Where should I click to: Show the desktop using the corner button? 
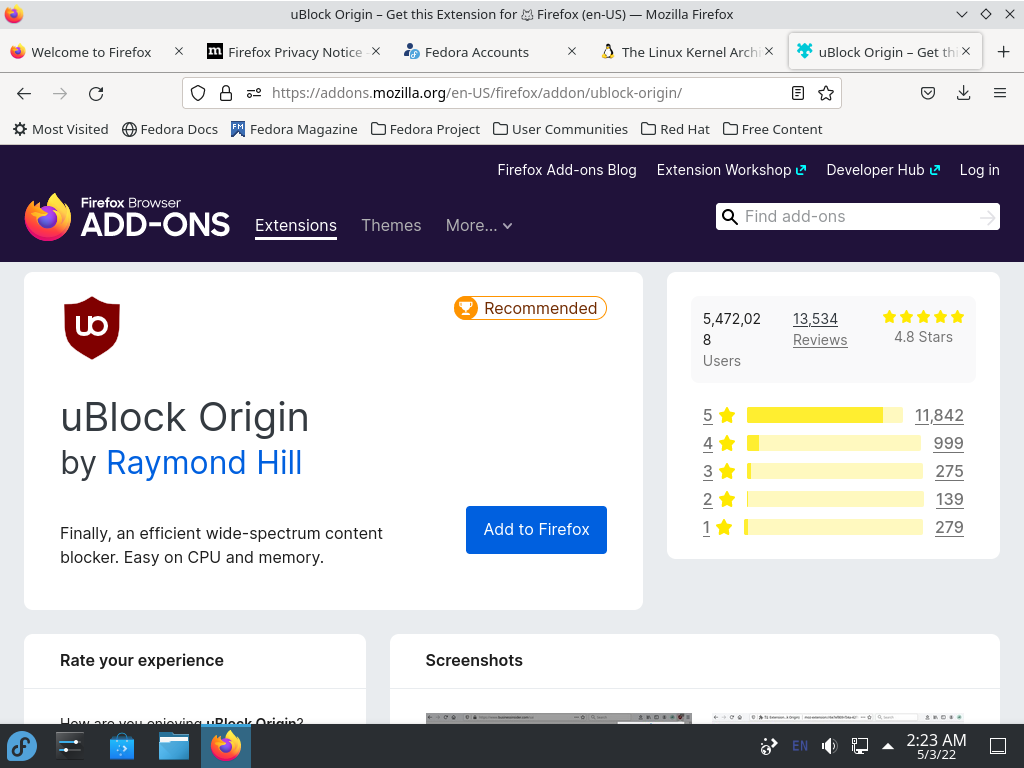click(x=998, y=746)
